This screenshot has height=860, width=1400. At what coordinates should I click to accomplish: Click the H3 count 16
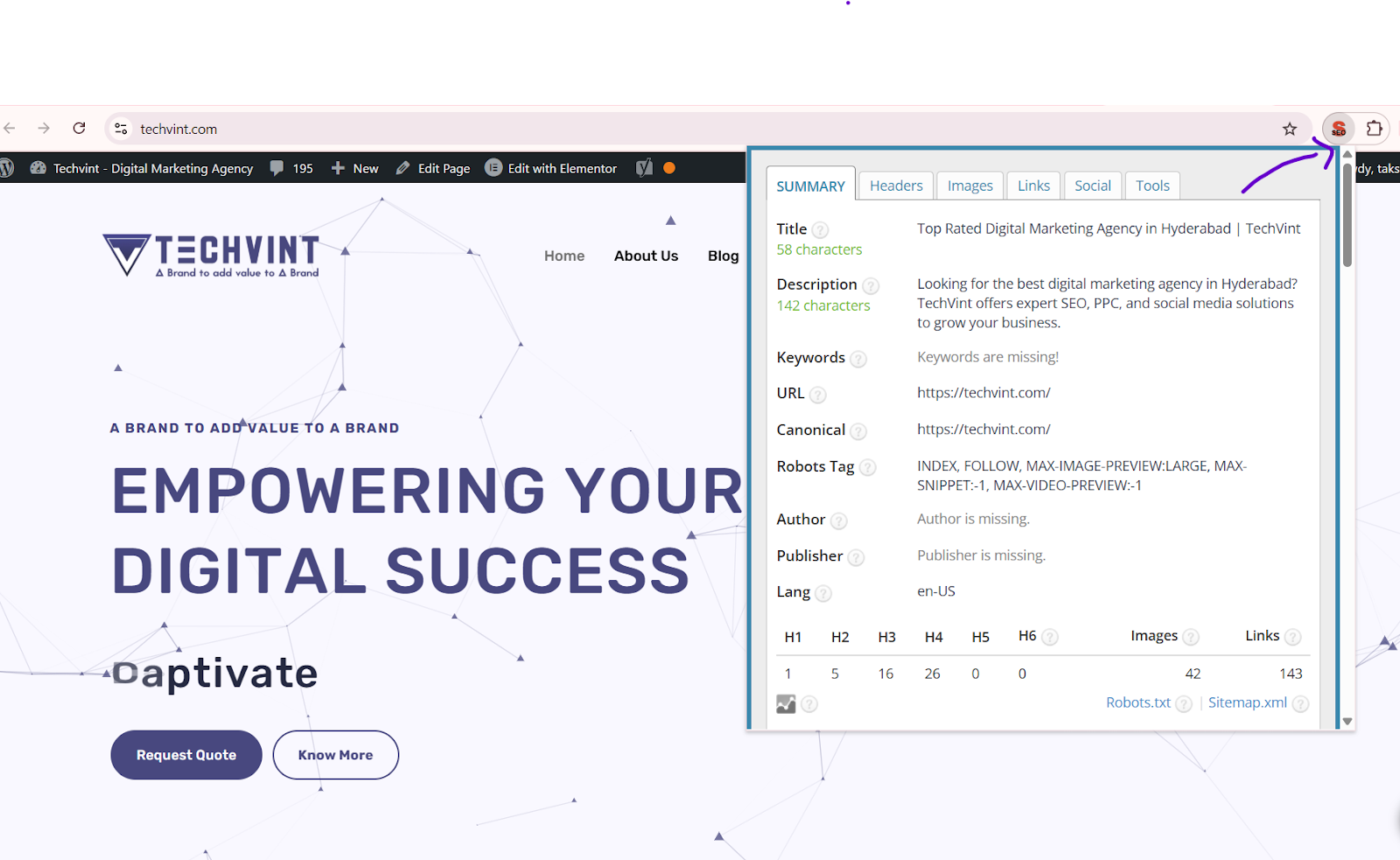click(x=885, y=674)
